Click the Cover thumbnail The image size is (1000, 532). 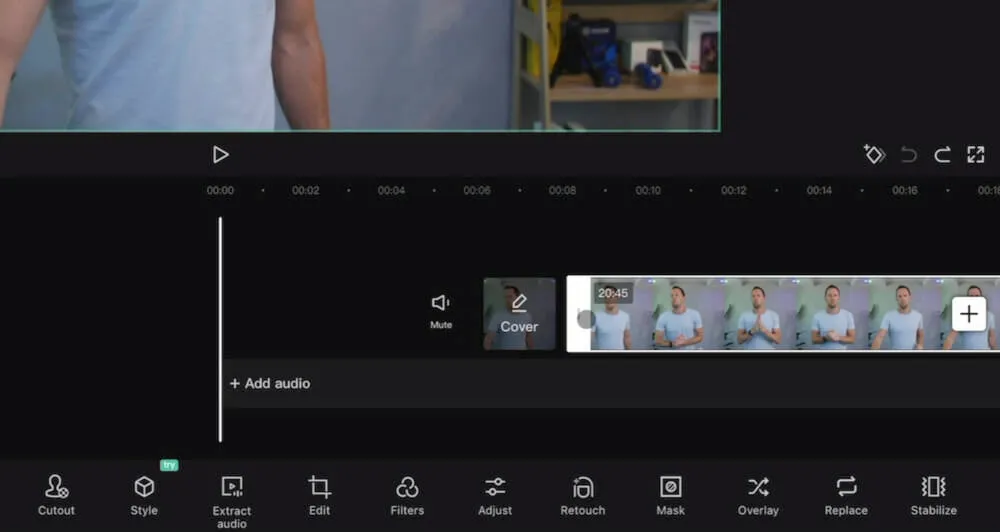pos(519,314)
